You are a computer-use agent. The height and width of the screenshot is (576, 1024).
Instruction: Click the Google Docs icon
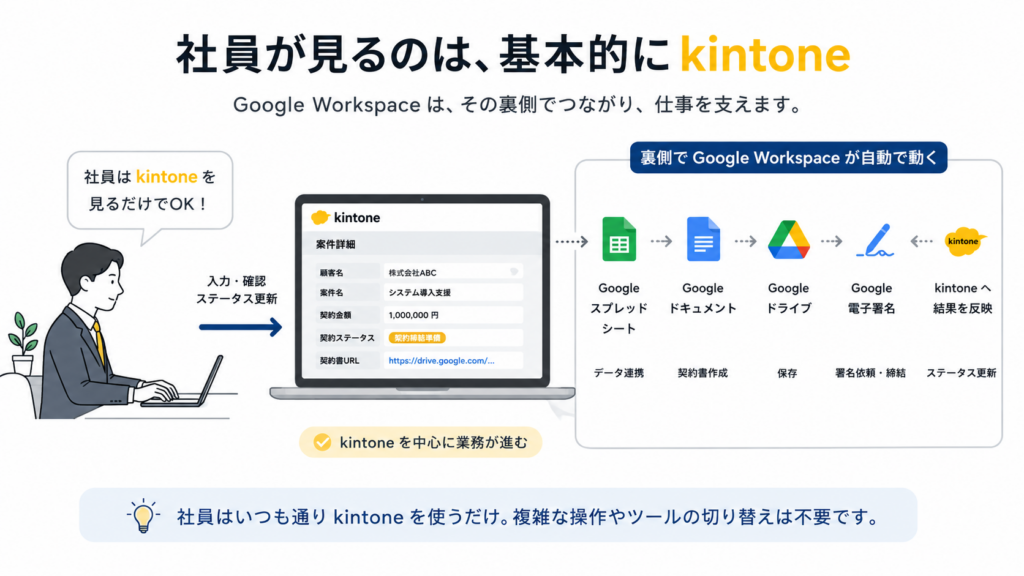coord(703,240)
